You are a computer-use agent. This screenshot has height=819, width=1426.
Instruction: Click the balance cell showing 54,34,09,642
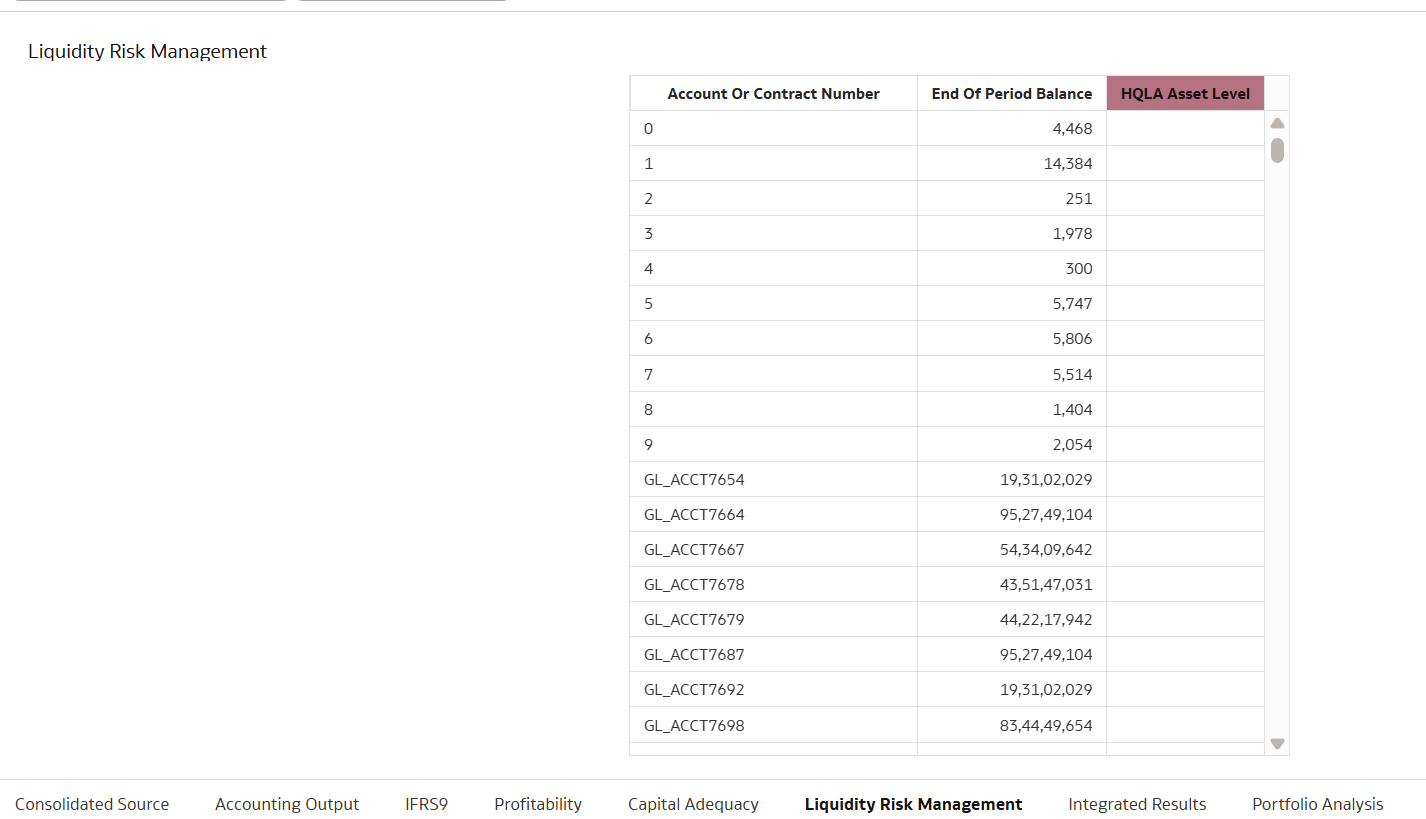point(1011,549)
